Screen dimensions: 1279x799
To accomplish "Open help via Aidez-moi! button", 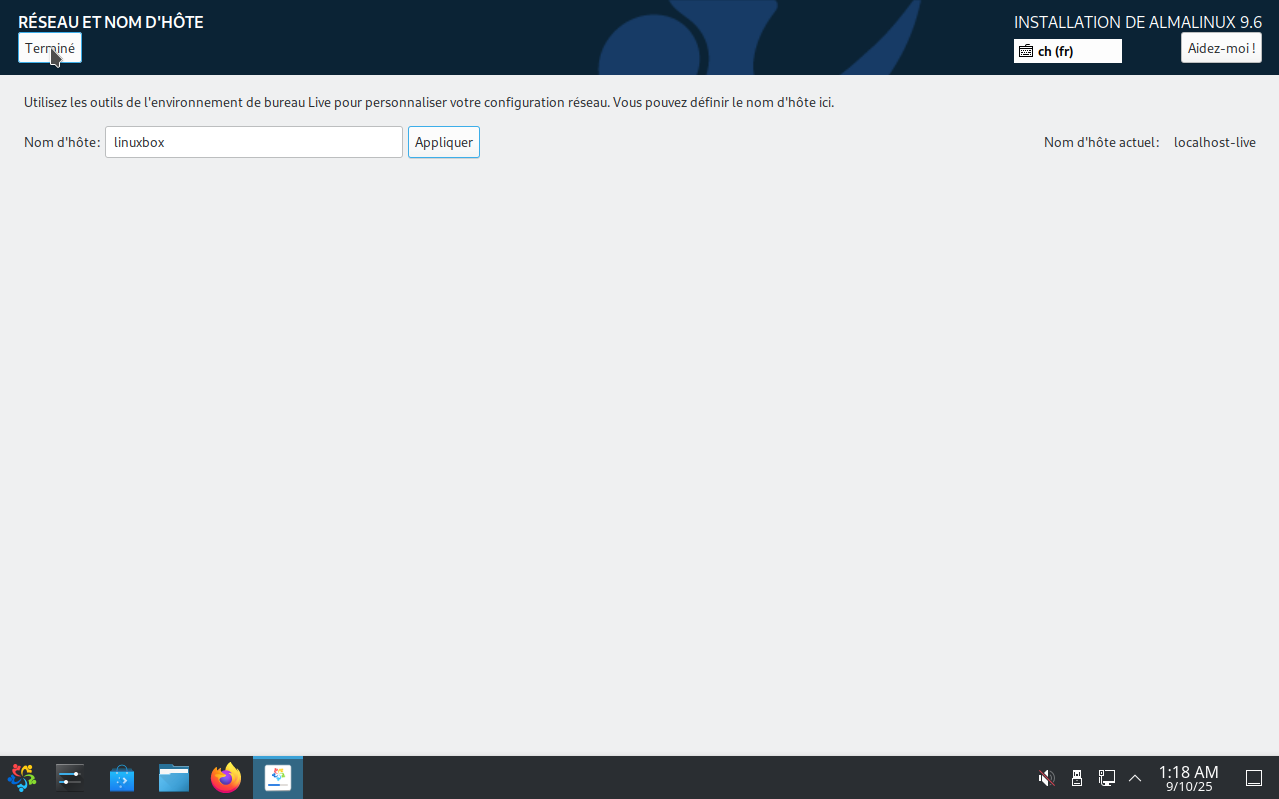I will (x=1221, y=48).
